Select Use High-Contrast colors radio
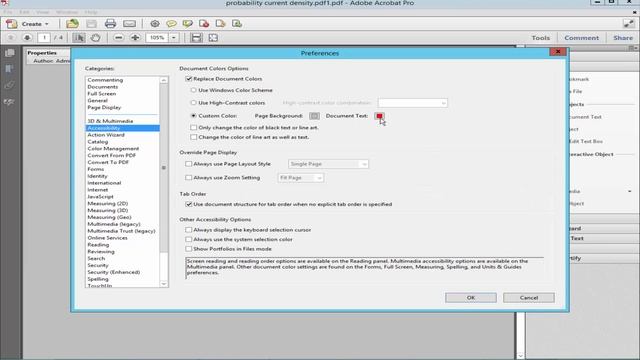The width and height of the screenshot is (640, 360). pos(193,103)
